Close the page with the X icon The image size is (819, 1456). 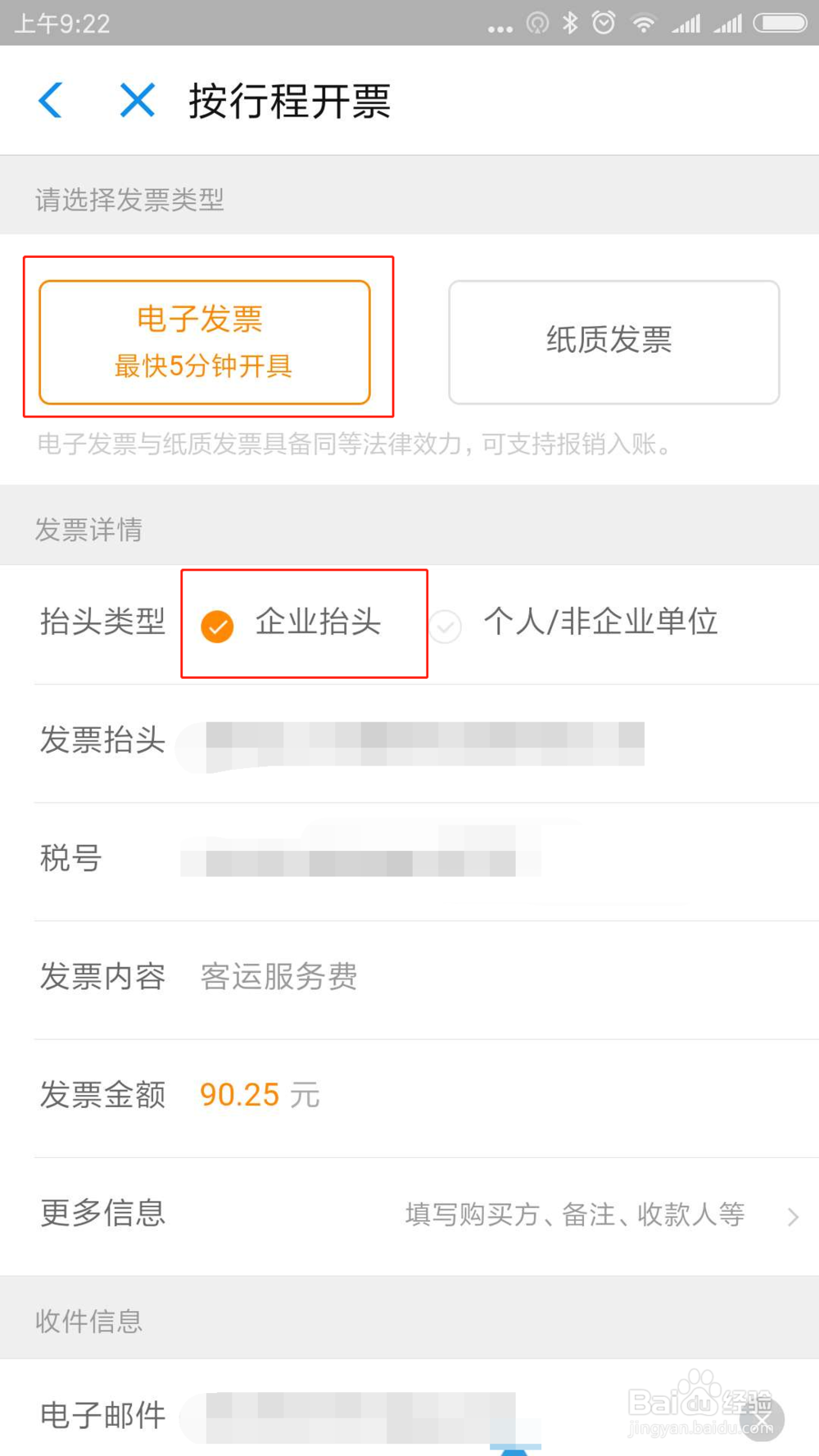[137, 100]
